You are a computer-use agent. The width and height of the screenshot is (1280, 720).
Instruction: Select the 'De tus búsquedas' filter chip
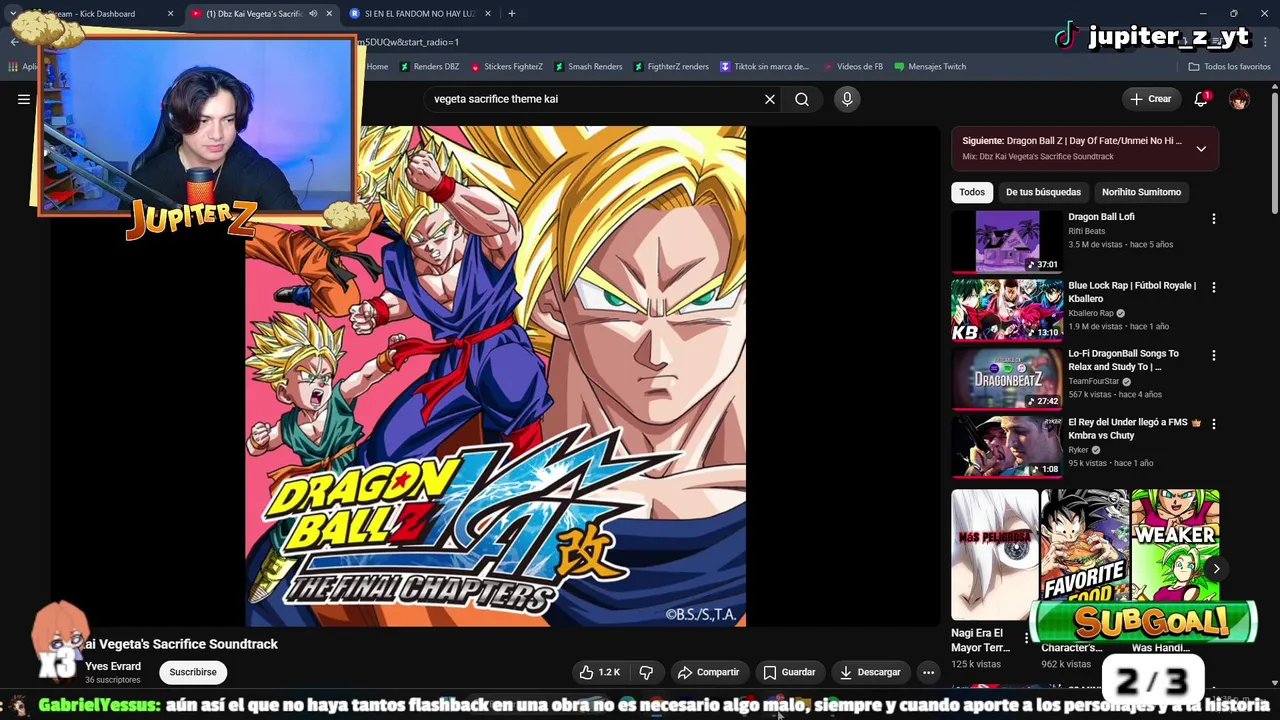coord(1043,192)
